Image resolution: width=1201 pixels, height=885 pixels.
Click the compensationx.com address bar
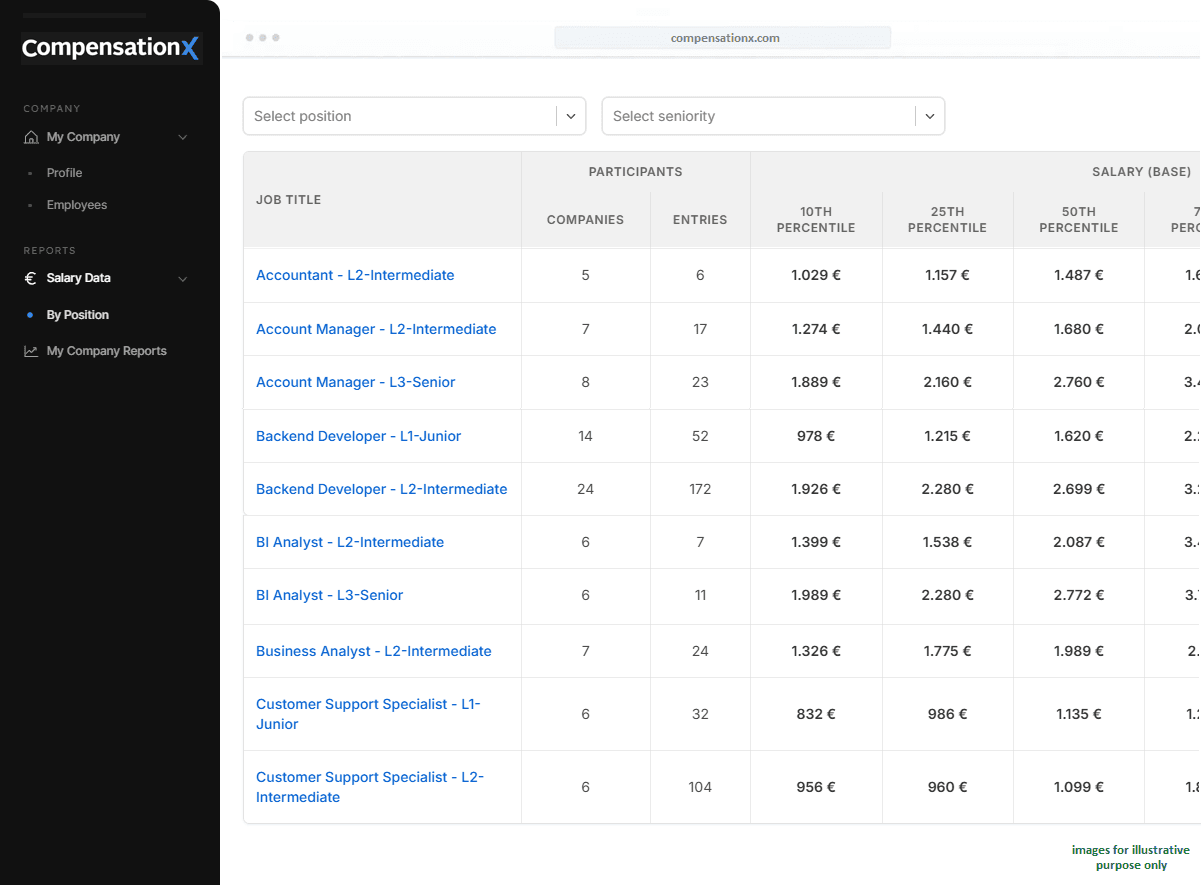[x=723, y=38]
